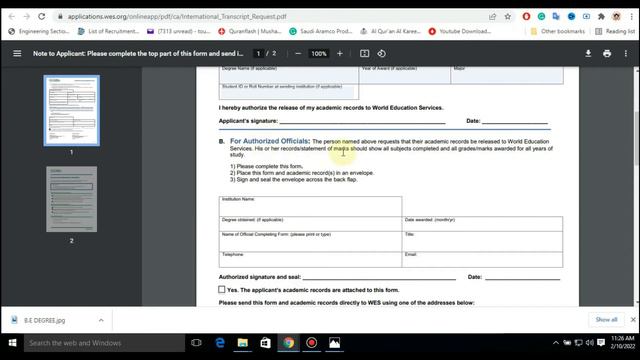Open the red Opera-style extension icon

[x=526, y=16]
